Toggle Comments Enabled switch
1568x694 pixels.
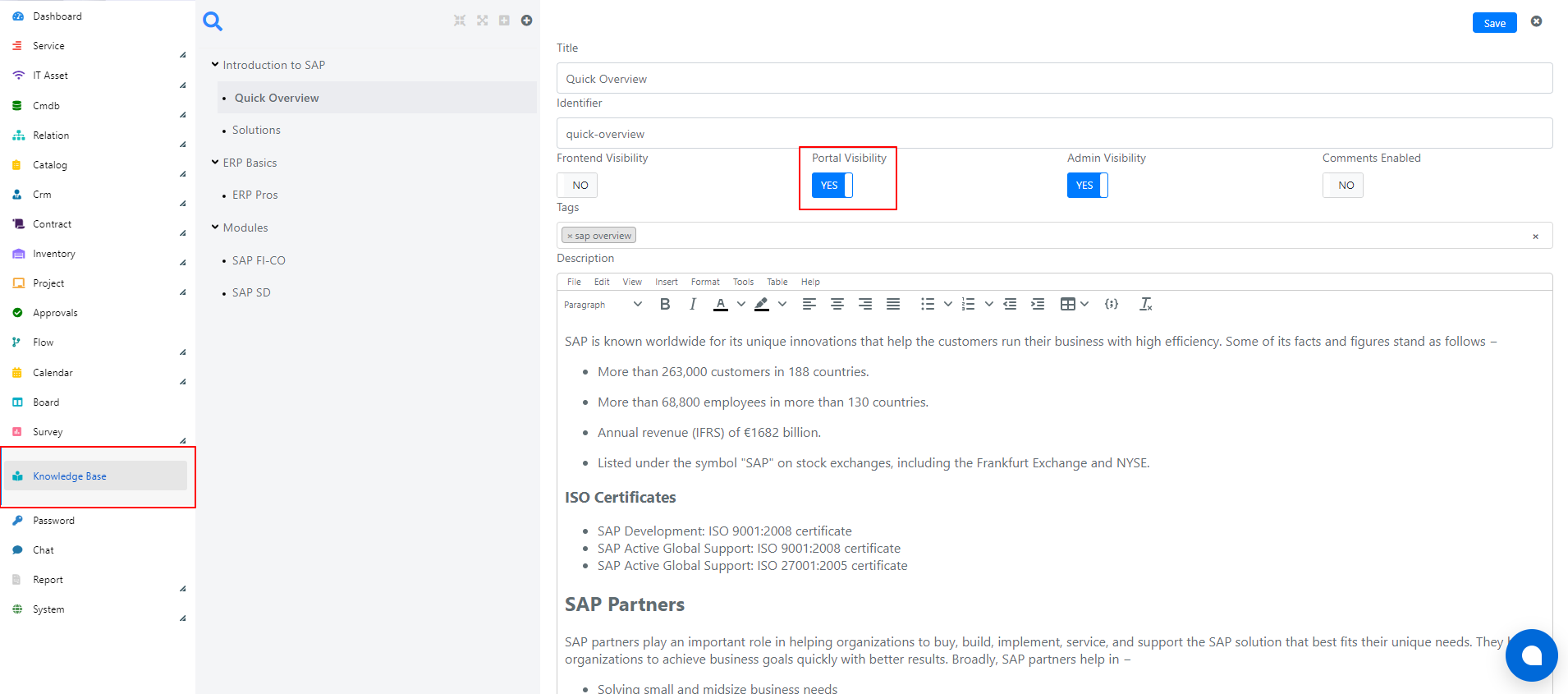tap(1343, 186)
